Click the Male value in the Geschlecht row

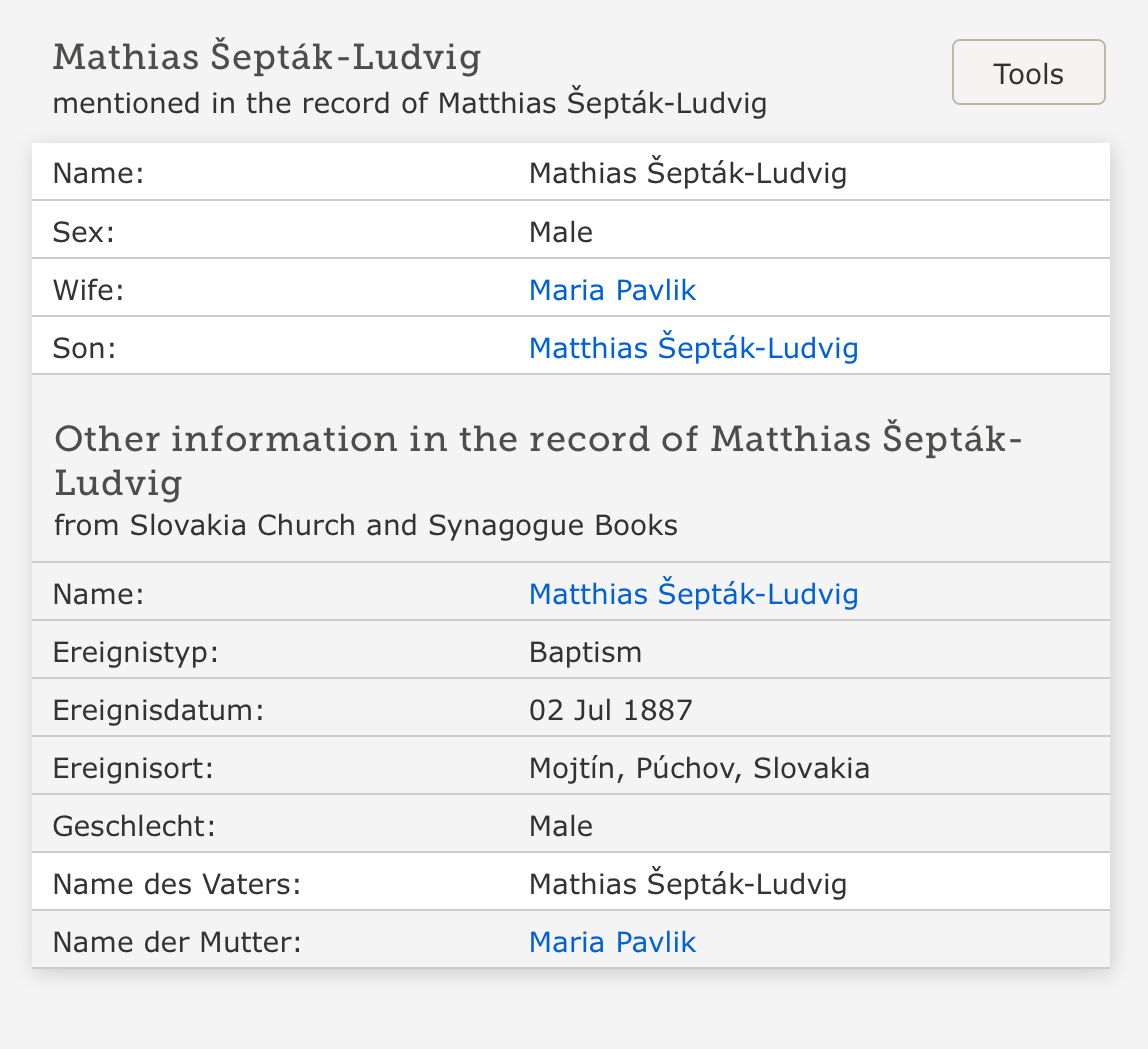pos(560,826)
